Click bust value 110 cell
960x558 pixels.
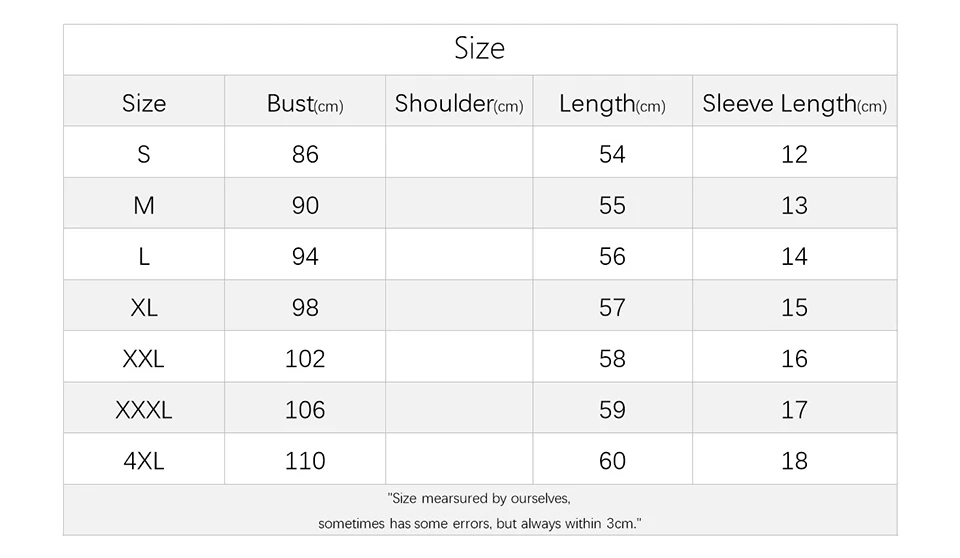305,460
